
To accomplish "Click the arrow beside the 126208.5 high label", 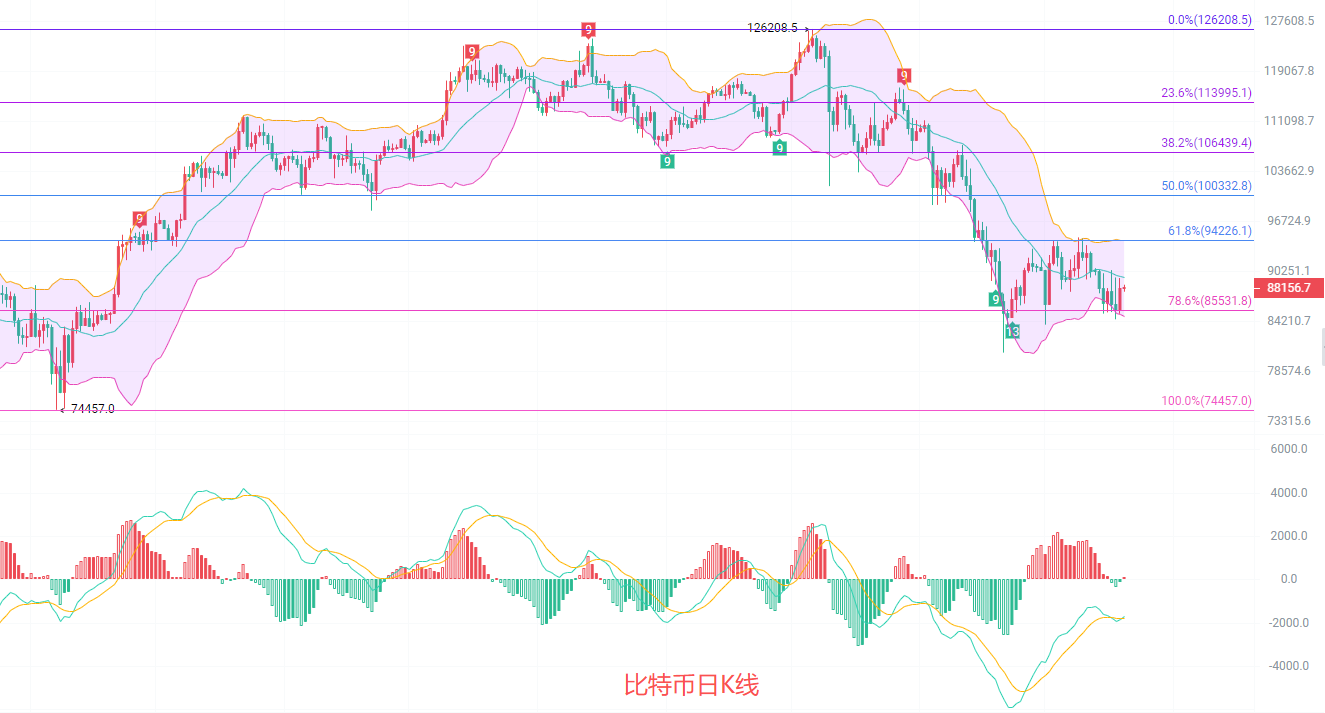I will 806,28.
